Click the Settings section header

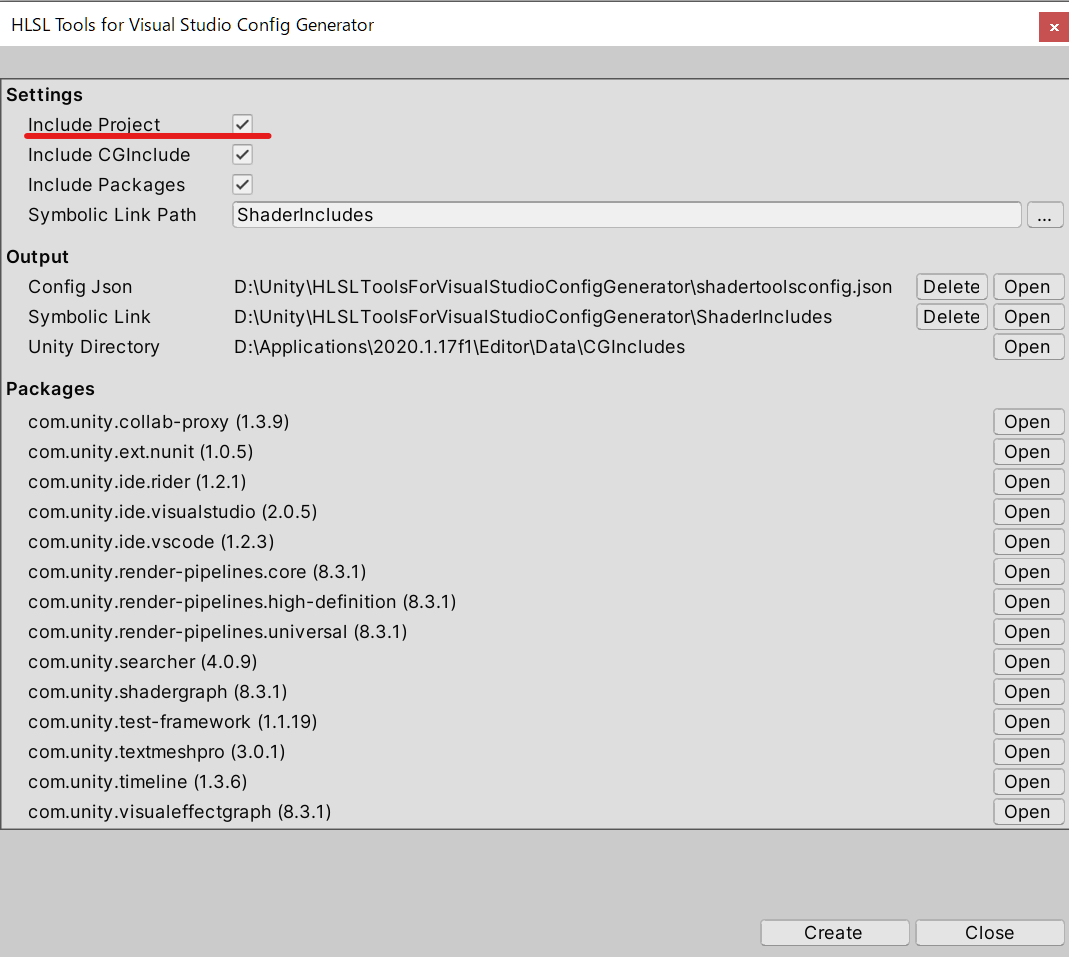pos(44,95)
